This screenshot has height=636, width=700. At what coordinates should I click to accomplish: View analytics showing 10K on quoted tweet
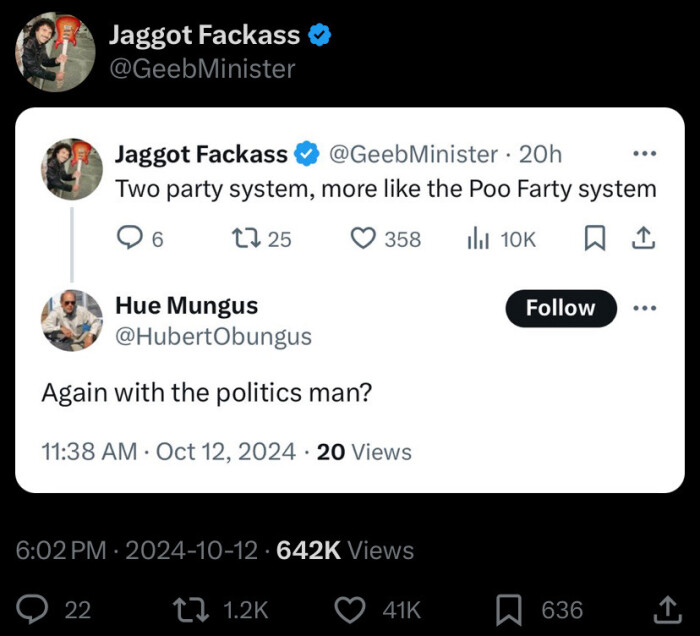(476, 239)
